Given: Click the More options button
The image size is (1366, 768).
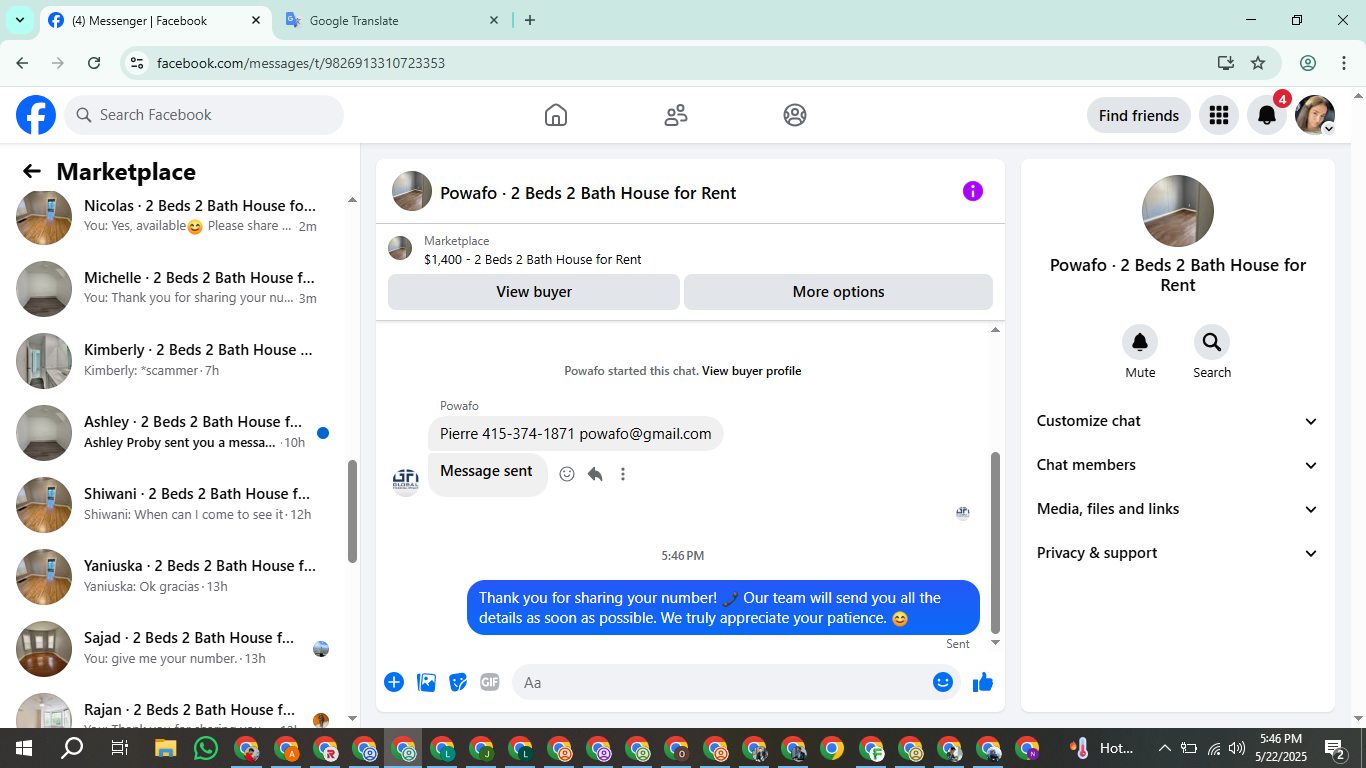Looking at the screenshot, I should tap(838, 292).
